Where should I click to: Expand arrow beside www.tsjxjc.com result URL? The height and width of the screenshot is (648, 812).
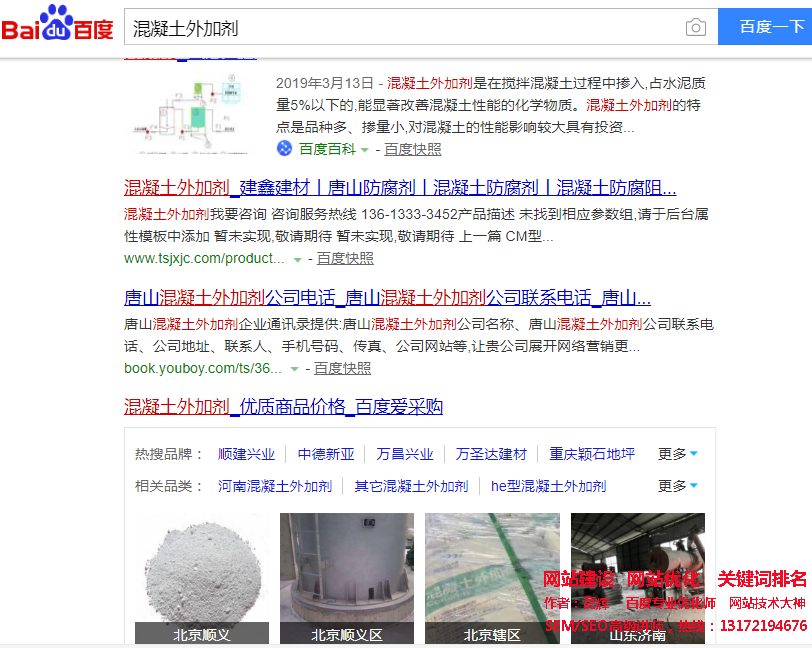point(298,259)
